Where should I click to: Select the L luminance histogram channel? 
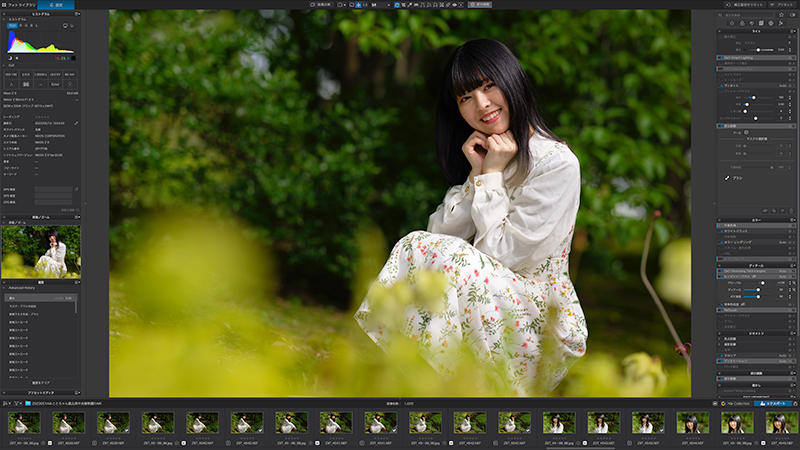[36, 25]
